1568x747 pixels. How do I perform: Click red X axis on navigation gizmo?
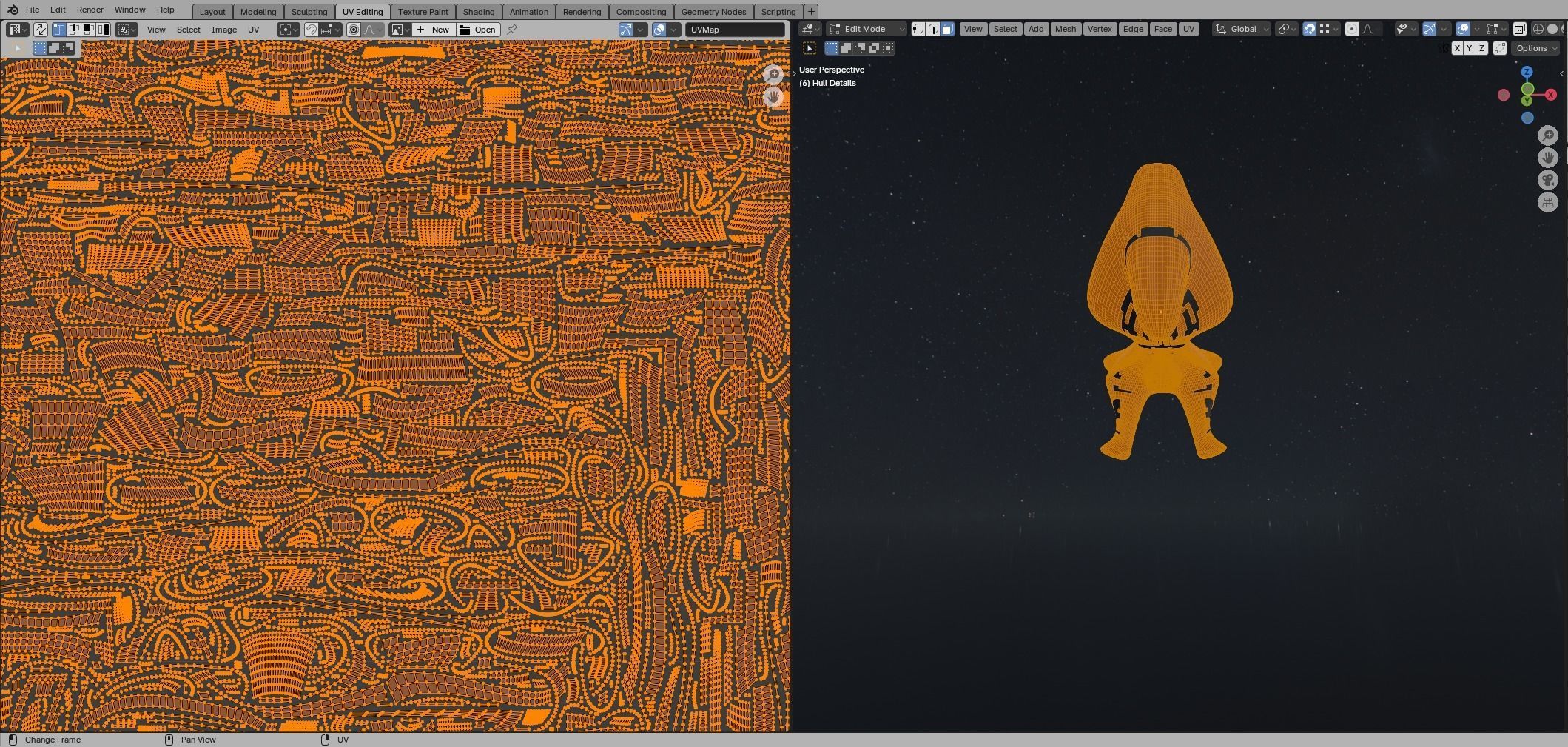pos(1550,95)
